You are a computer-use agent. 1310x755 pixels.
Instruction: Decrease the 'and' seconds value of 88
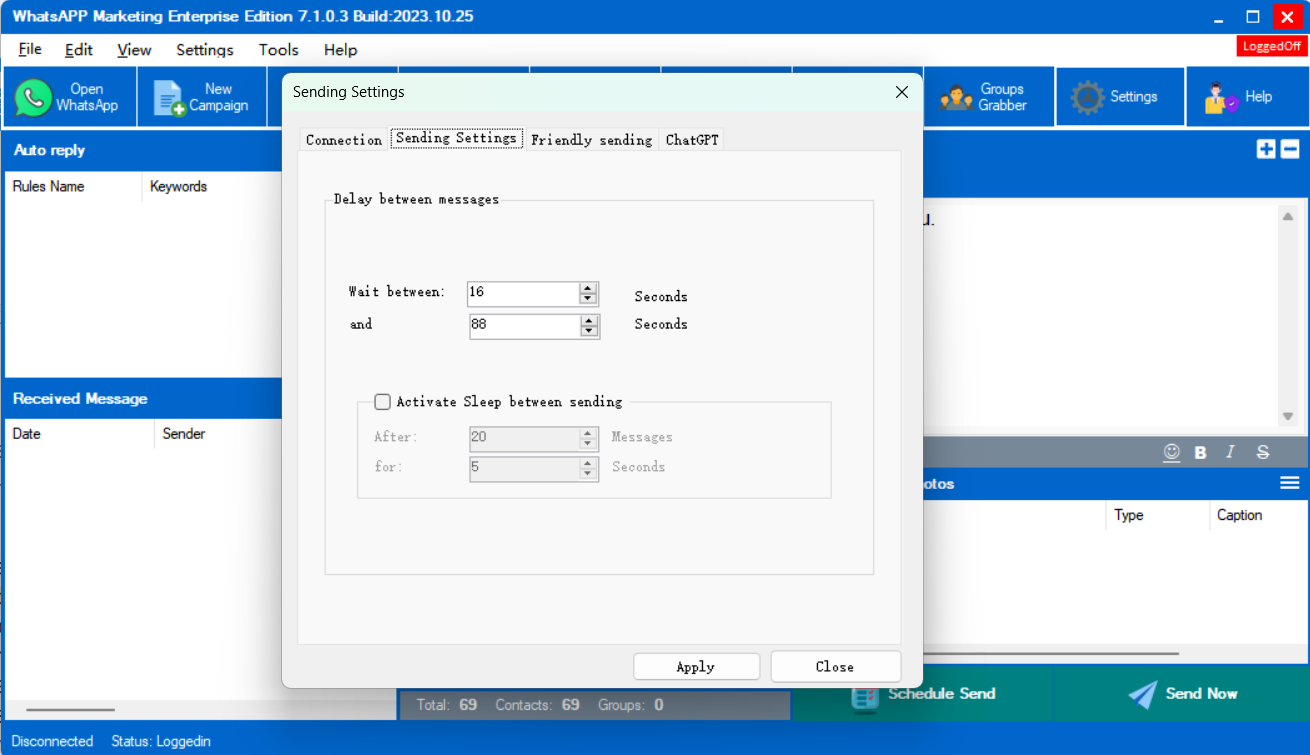[x=589, y=332]
